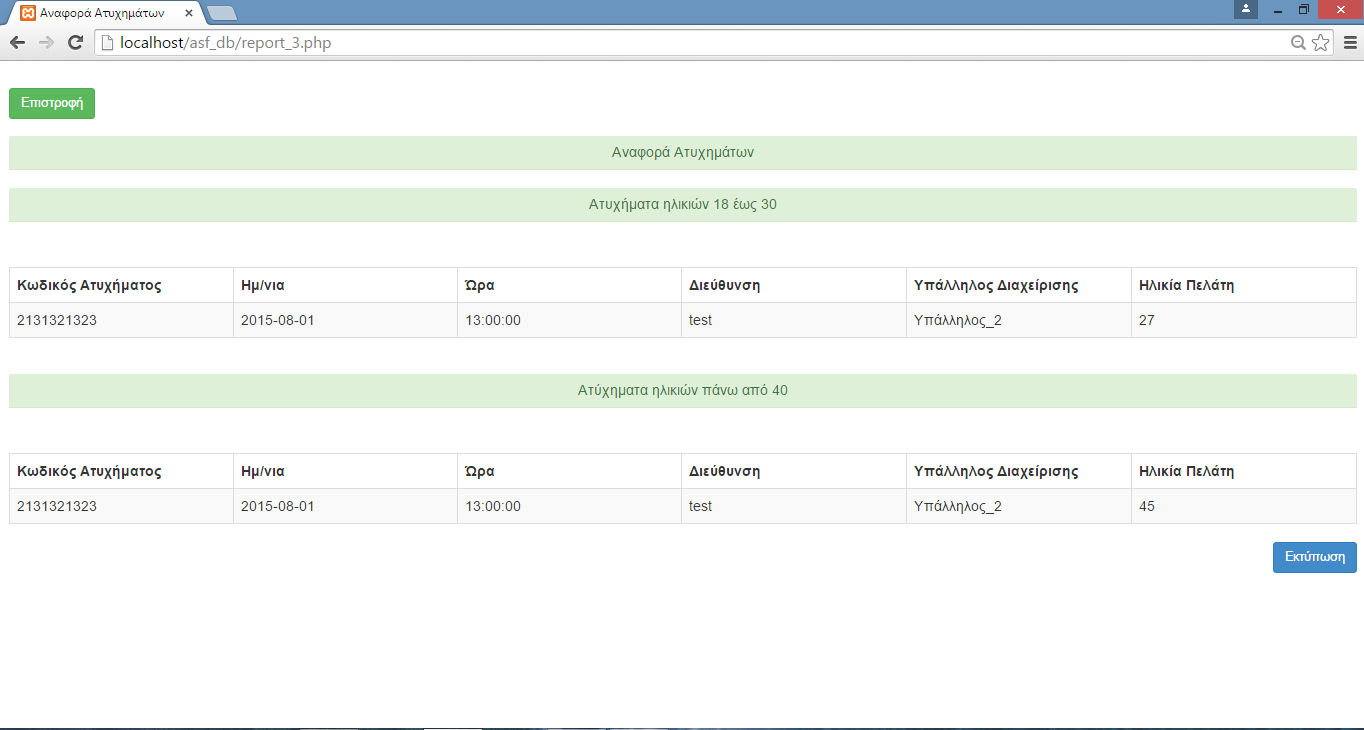This screenshot has height=730, width=1364.
Task: Select date 2015-08-01 in the age 45 row
Action: (x=278, y=506)
